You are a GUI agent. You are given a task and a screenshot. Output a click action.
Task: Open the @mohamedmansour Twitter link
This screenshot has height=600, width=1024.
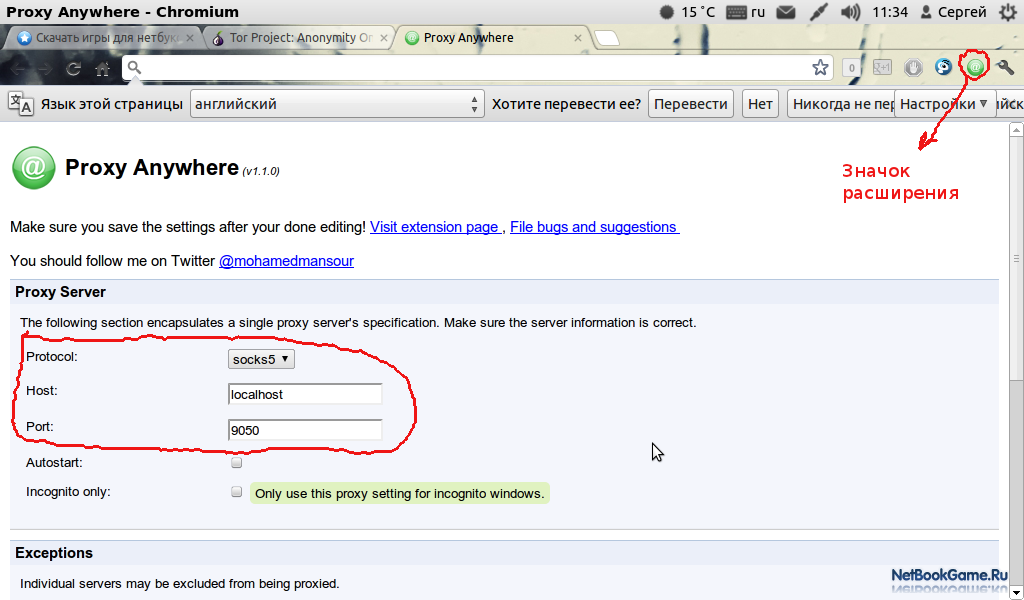(286, 261)
